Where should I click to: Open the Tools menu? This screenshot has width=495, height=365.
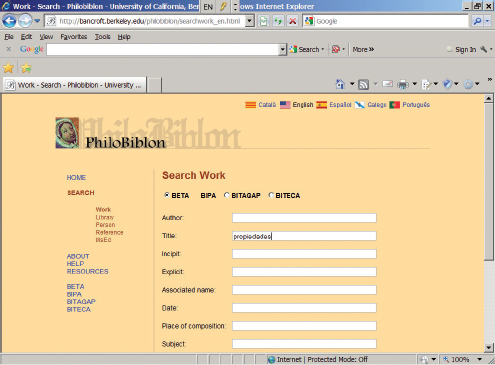pyautogui.click(x=102, y=37)
